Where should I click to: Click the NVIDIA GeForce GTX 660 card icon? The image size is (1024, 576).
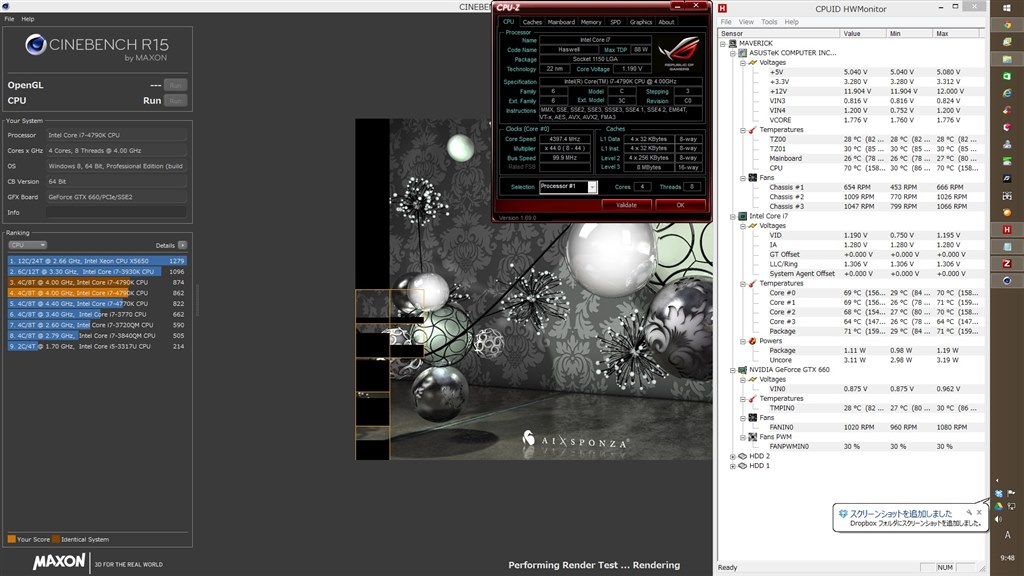click(x=743, y=370)
